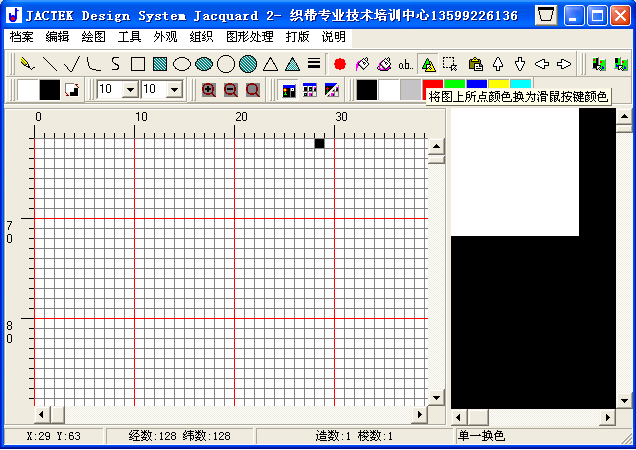The width and height of the screenshot is (636, 450).
Task: Select the straight line tool
Action: pyautogui.click(x=50, y=64)
